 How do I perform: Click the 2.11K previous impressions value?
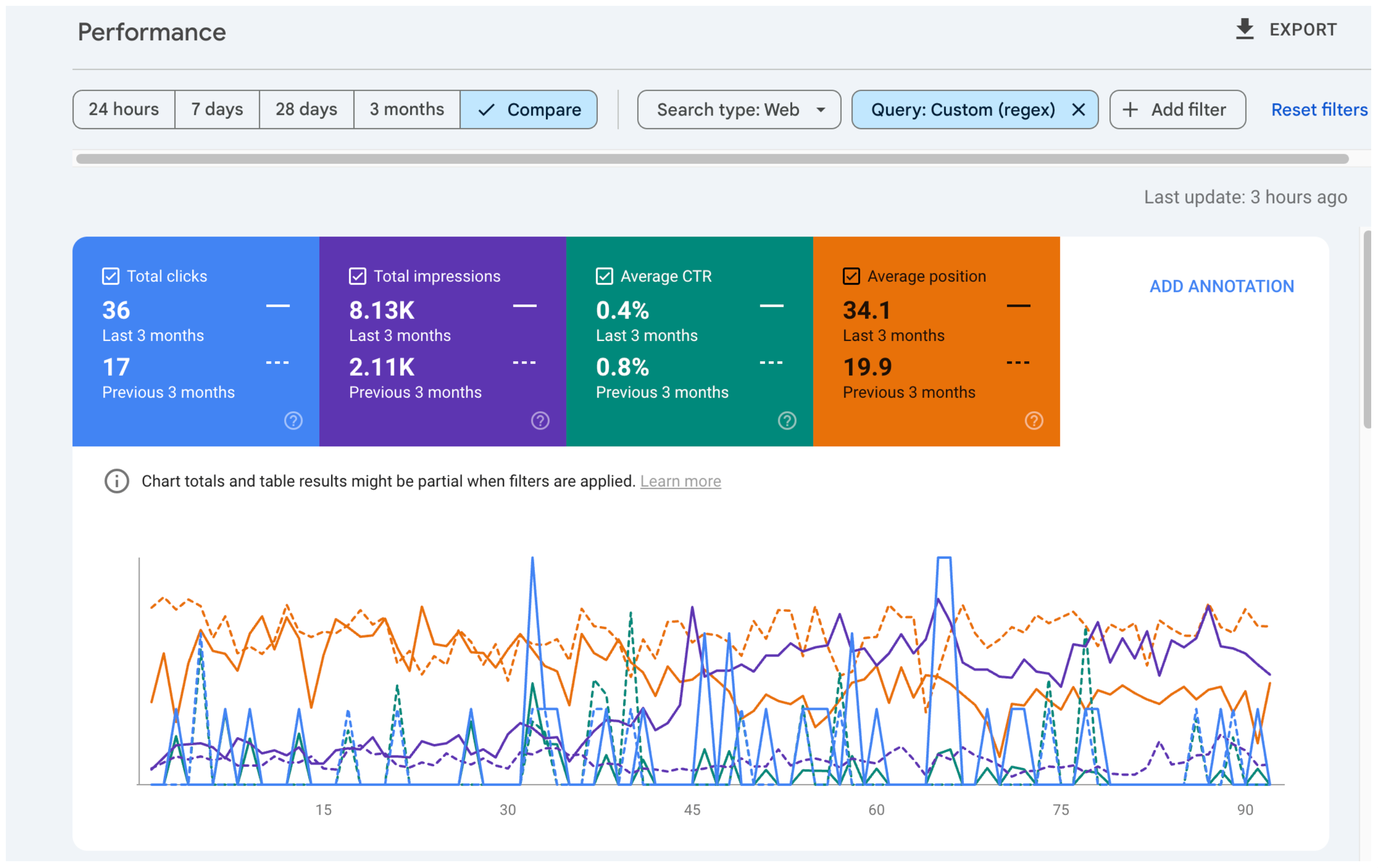[382, 367]
